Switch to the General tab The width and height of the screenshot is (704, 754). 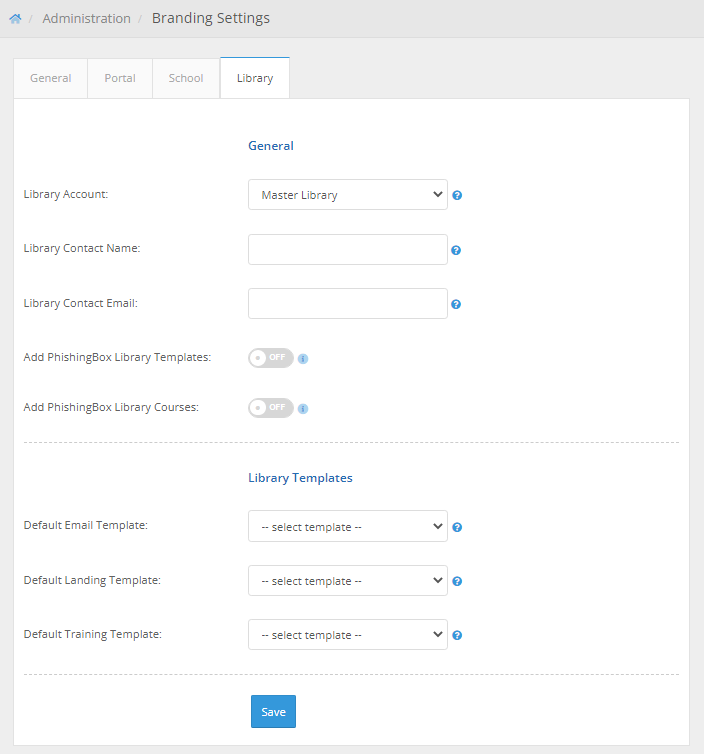click(x=51, y=78)
